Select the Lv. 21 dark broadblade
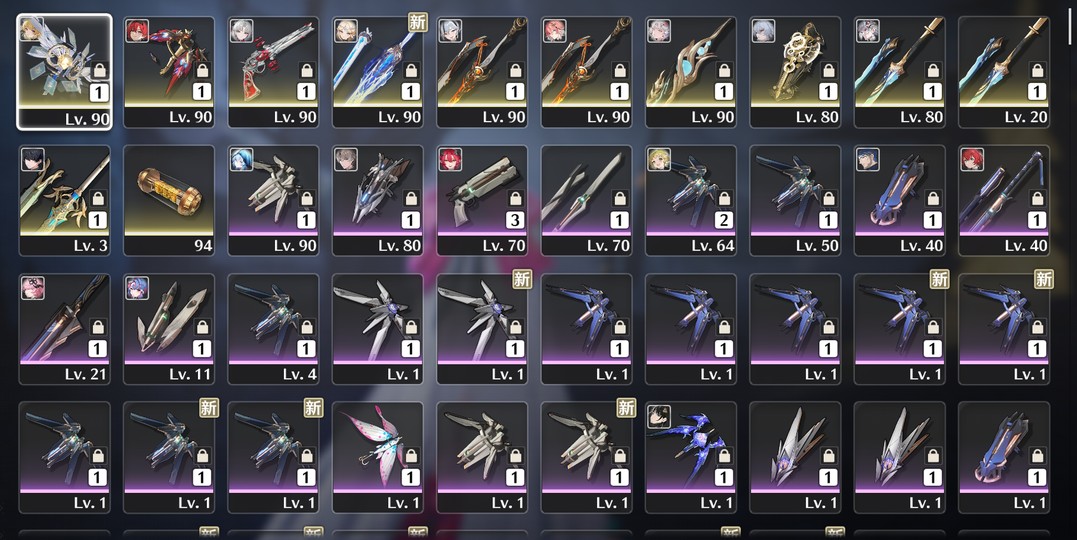 click(65, 329)
